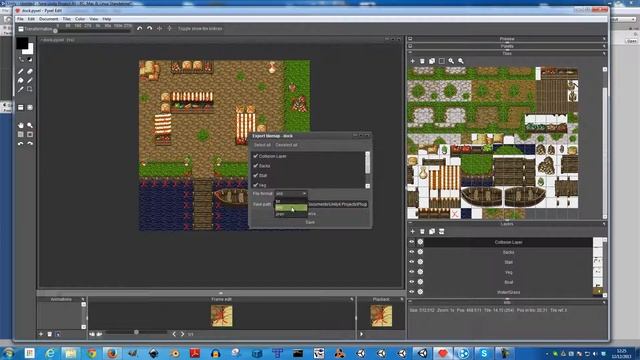Click the transformation angle slider handle
This screenshot has width=640, height=360.
pyautogui.click(x=56, y=31)
